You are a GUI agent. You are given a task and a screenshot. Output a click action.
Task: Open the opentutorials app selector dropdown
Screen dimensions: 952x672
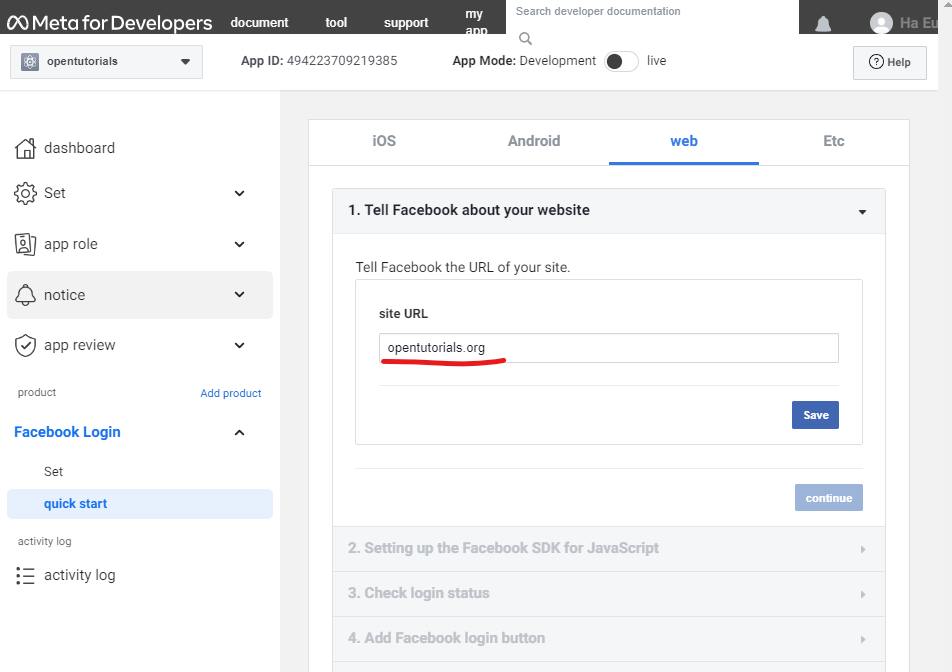(106, 62)
